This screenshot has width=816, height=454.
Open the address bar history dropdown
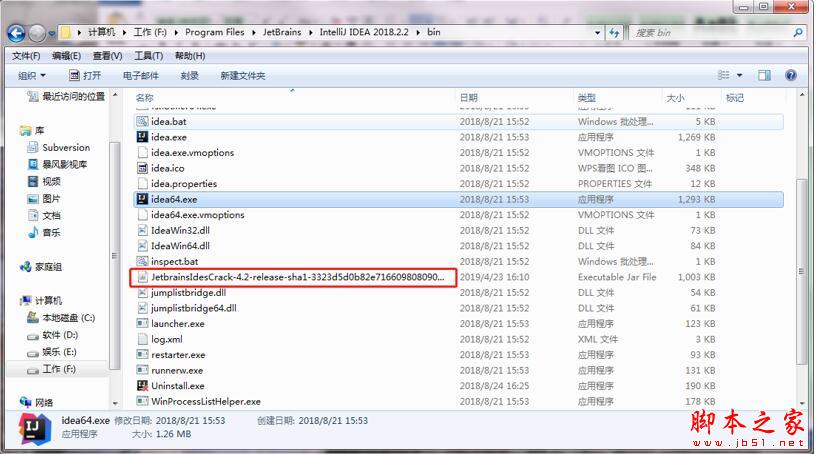point(597,33)
